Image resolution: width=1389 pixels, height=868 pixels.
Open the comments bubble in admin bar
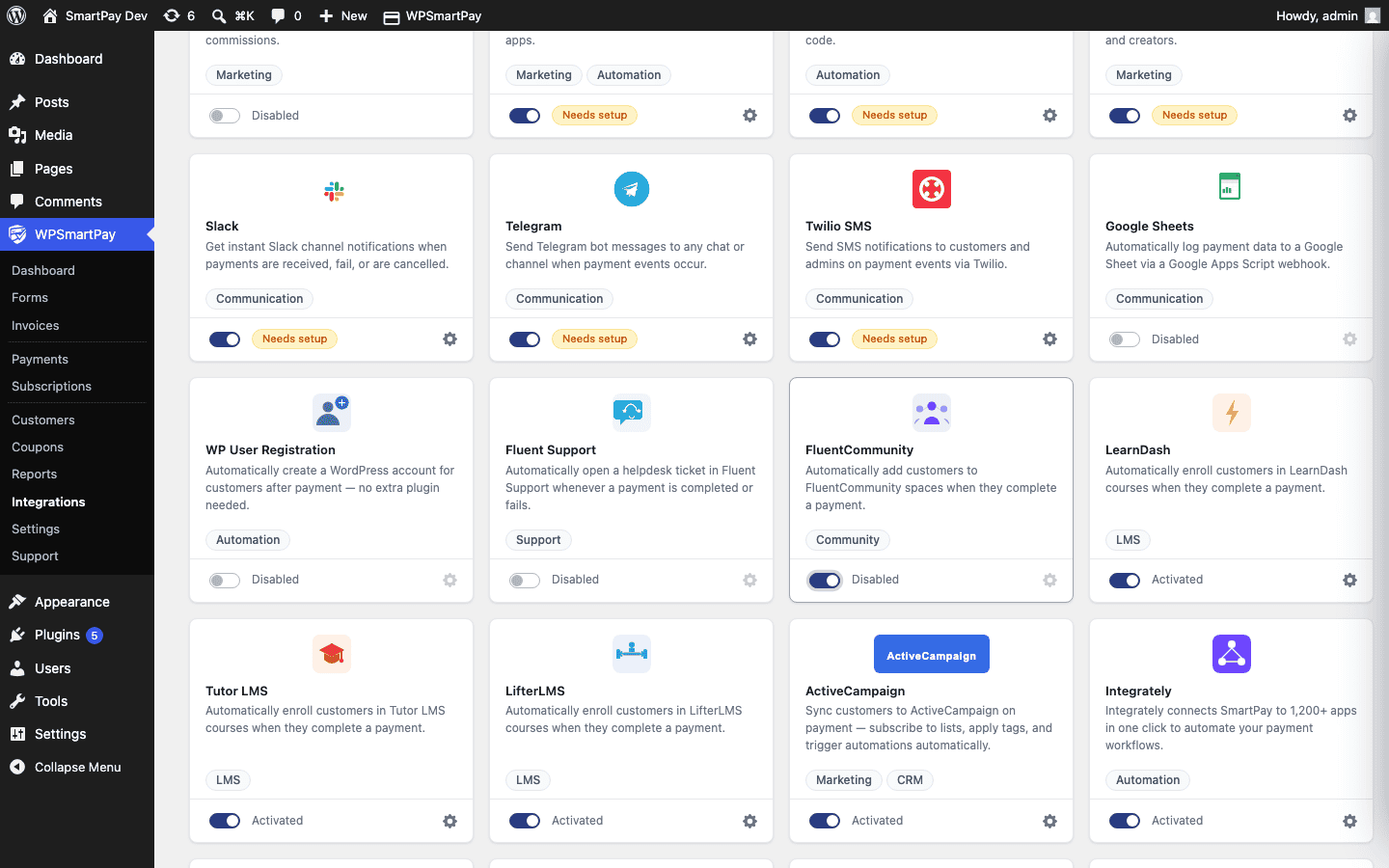[286, 15]
